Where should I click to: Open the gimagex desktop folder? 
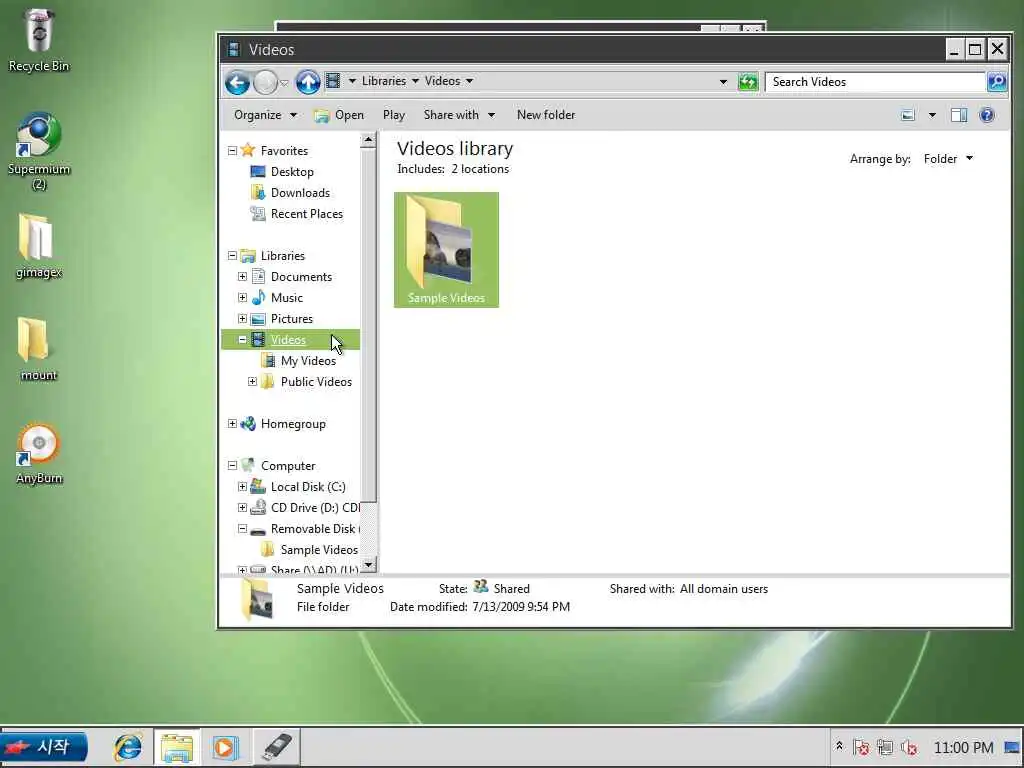[x=39, y=246]
